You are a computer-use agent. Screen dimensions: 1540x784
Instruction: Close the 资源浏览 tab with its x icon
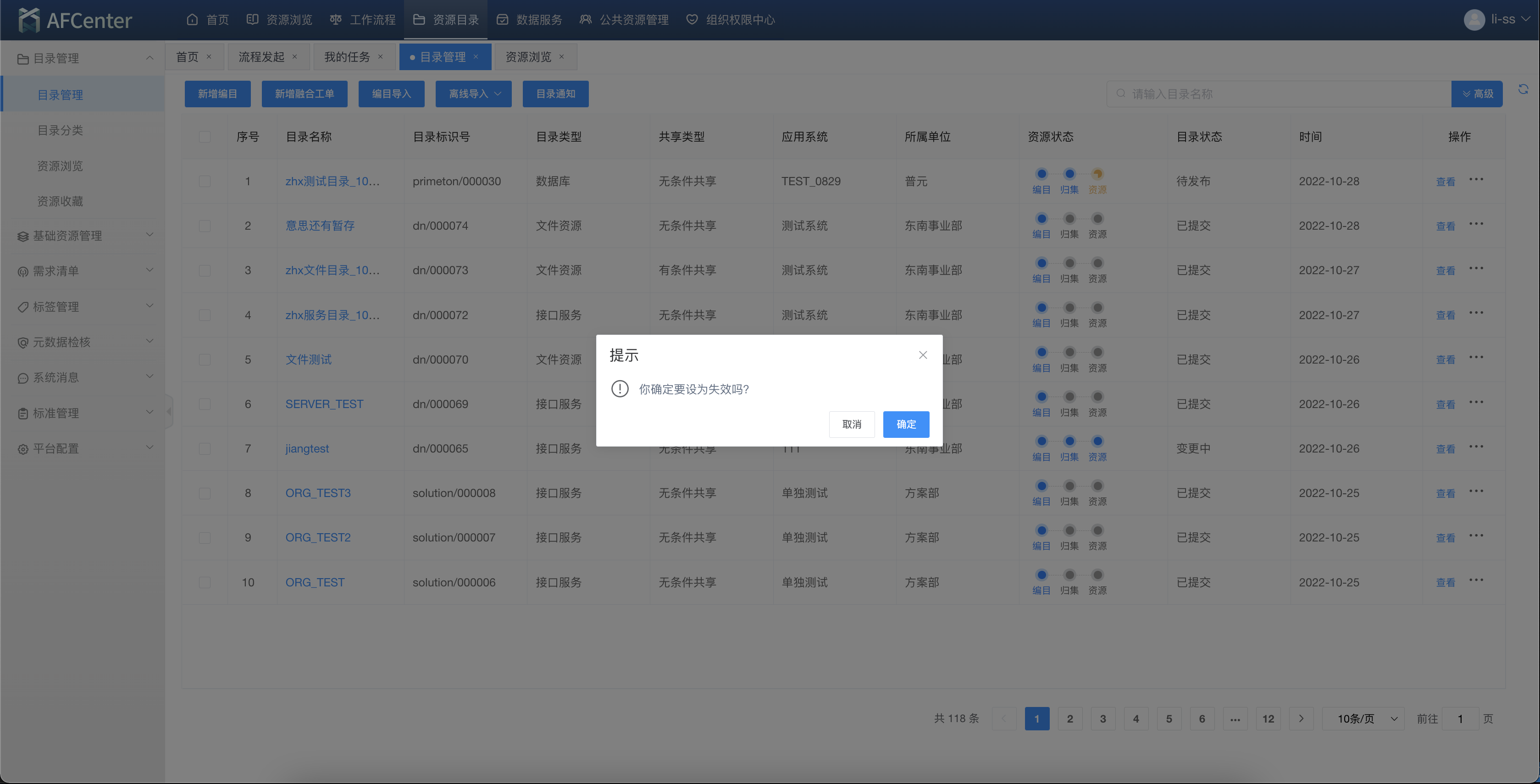coord(561,57)
